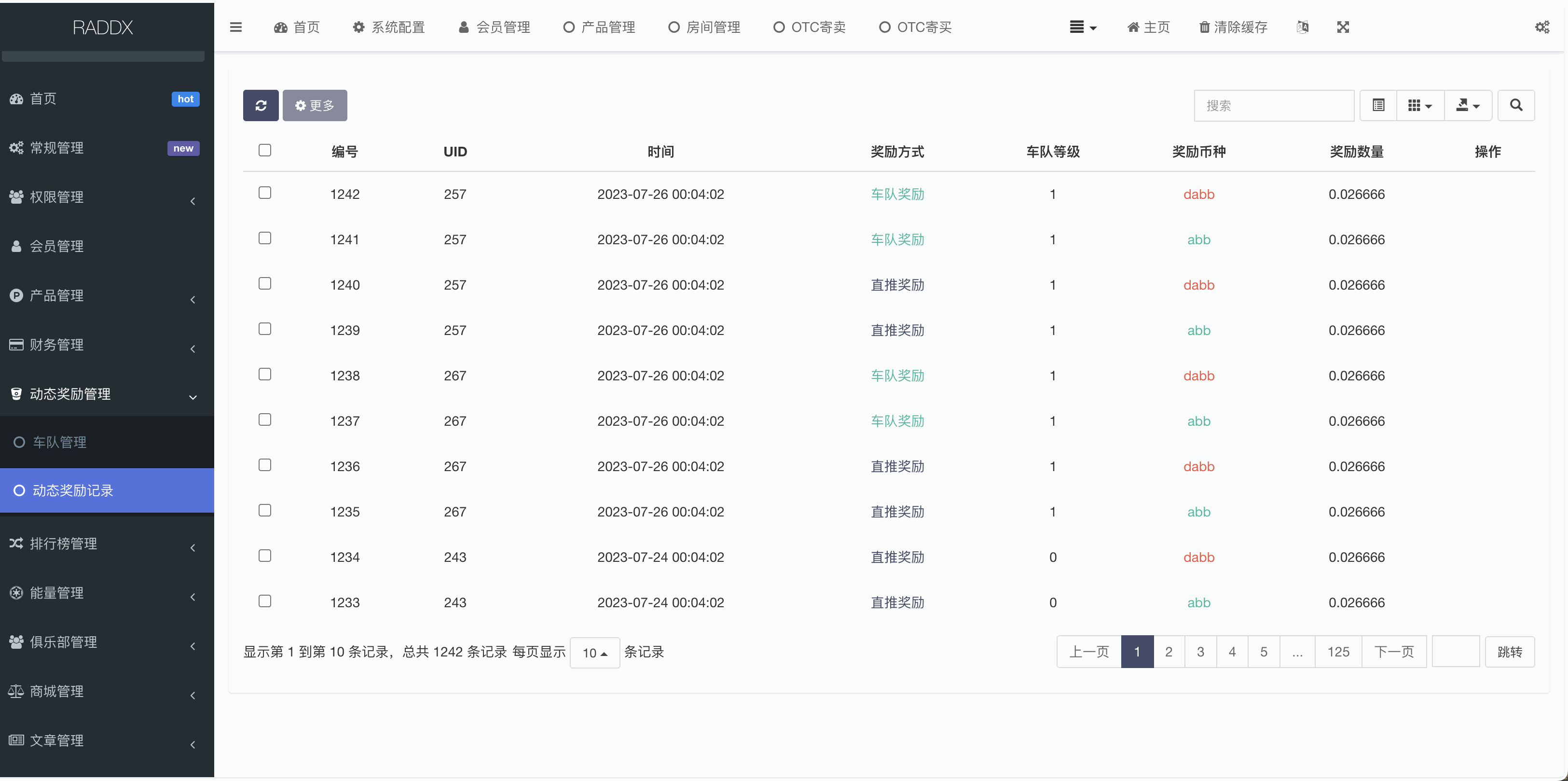Check the select-all checkbox in table header
Image resolution: width=1568 pixels, height=781 pixels.
[265, 150]
